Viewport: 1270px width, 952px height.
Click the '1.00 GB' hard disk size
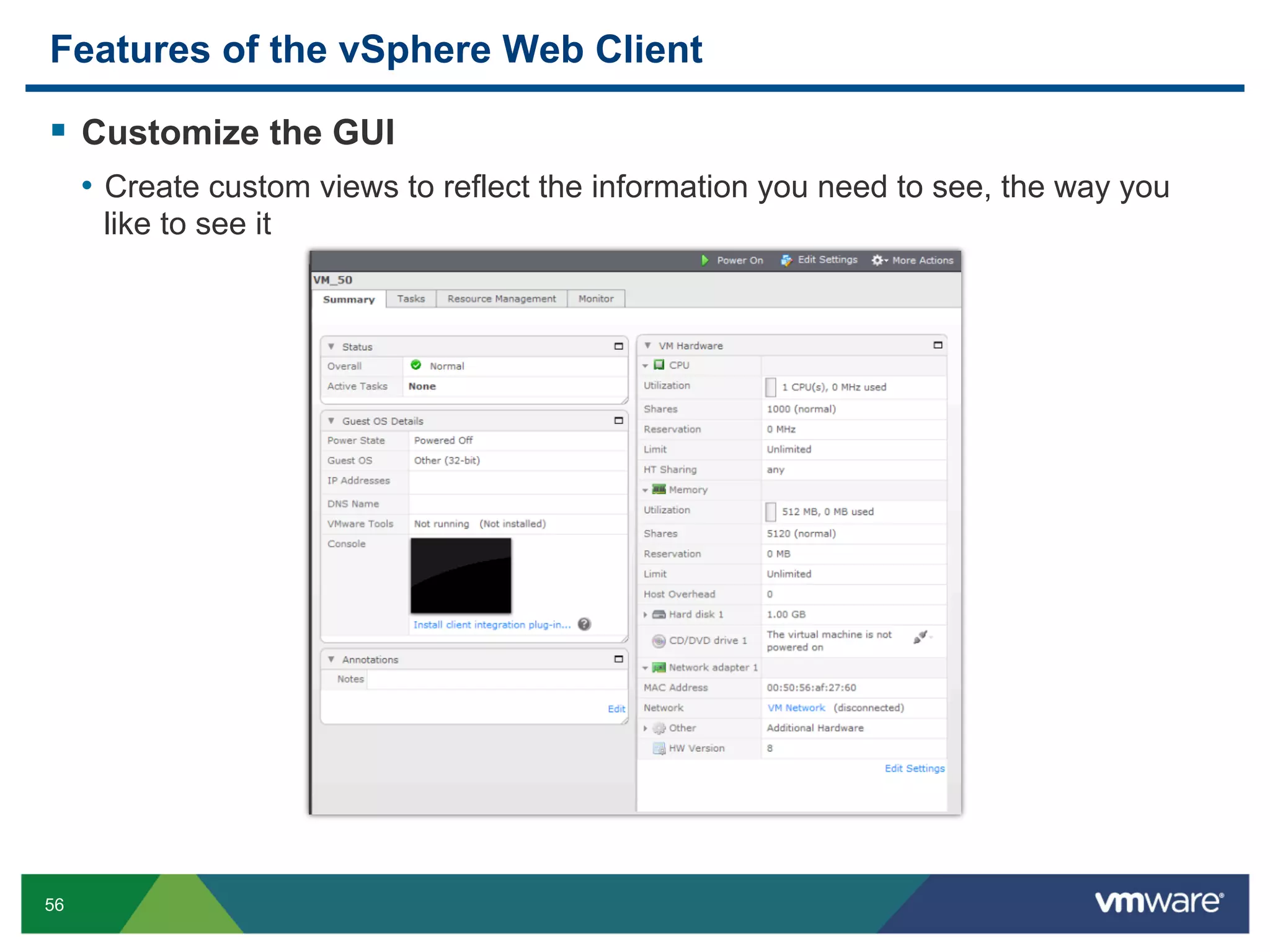pyautogui.click(x=786, y=615)
